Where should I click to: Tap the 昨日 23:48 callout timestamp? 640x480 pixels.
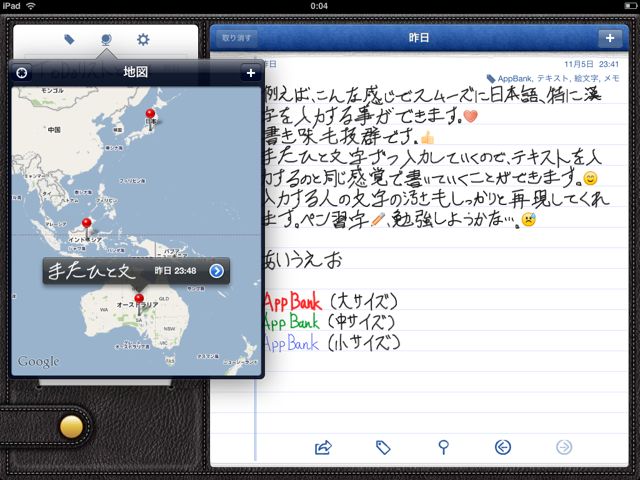pos(176,271)
